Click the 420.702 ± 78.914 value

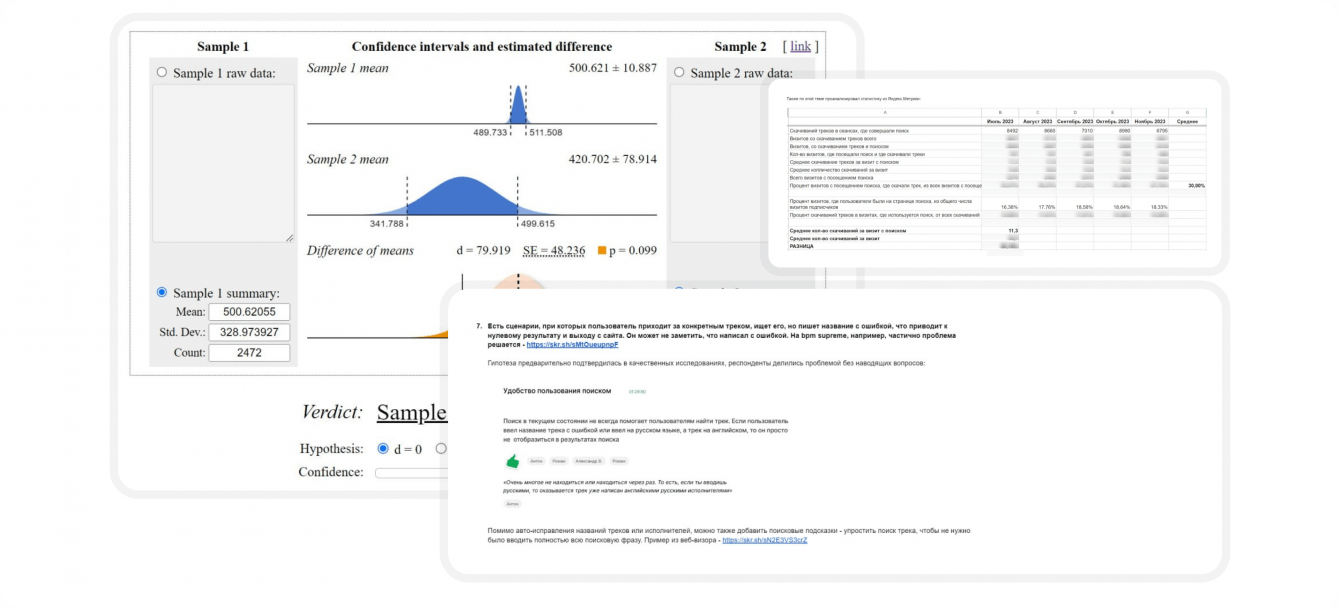tap(613, 159)
